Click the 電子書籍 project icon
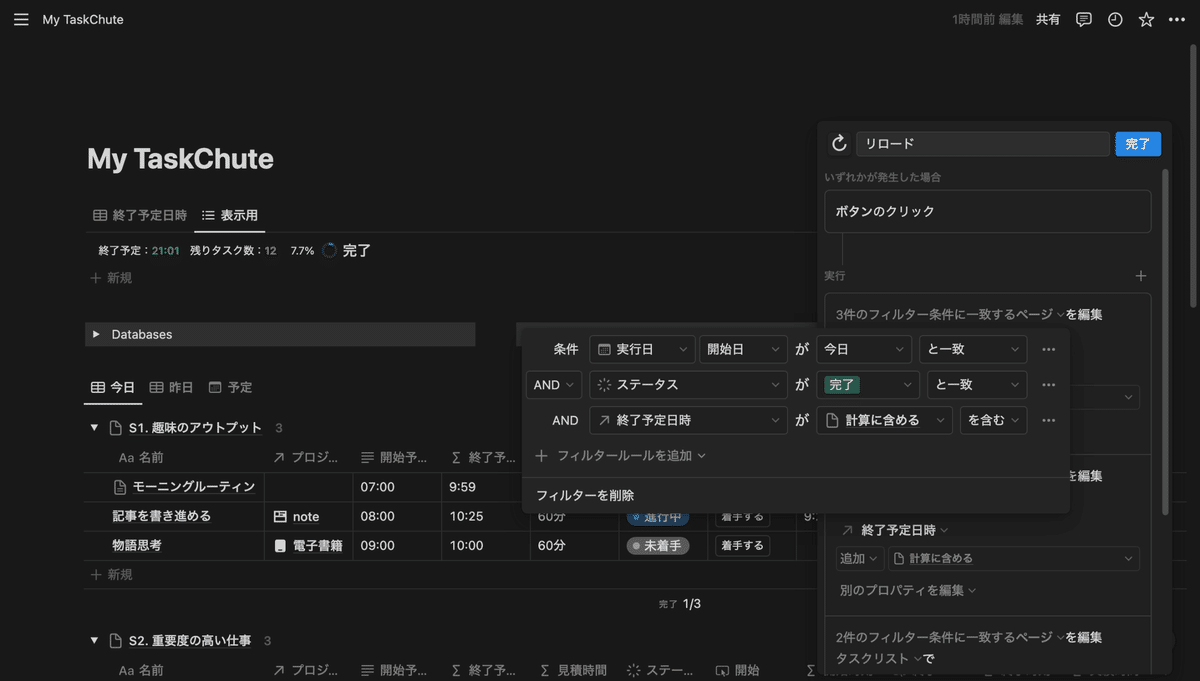This screenshot has width=1200, height=681. [x=281, y=546]
